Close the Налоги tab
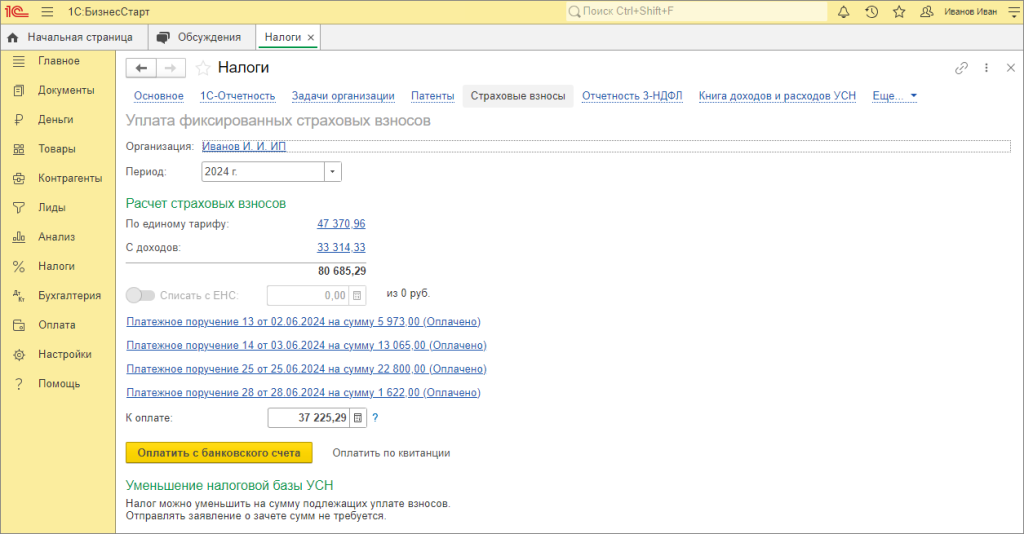 tap(311, 38)
